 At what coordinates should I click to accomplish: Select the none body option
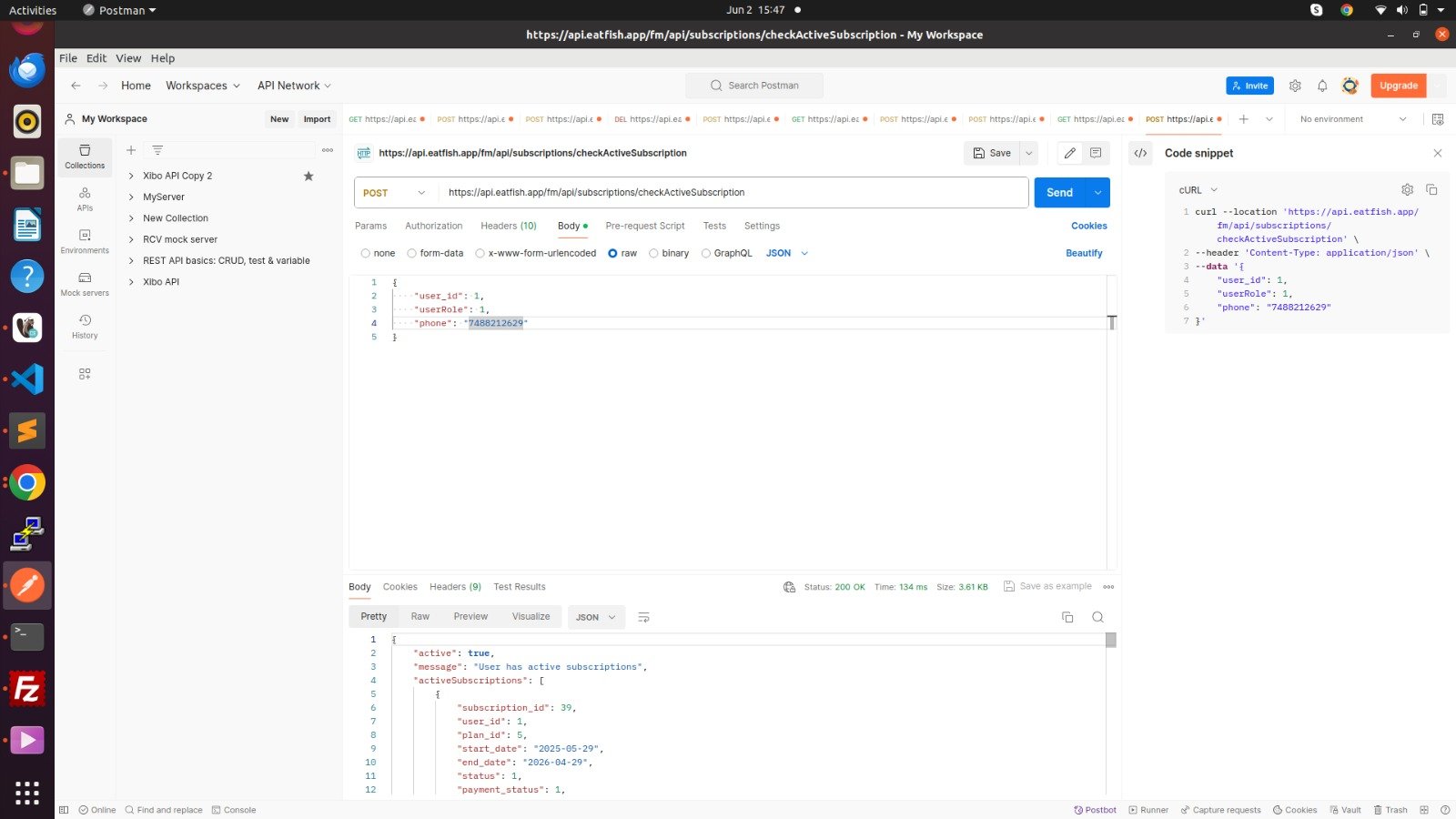366,253
